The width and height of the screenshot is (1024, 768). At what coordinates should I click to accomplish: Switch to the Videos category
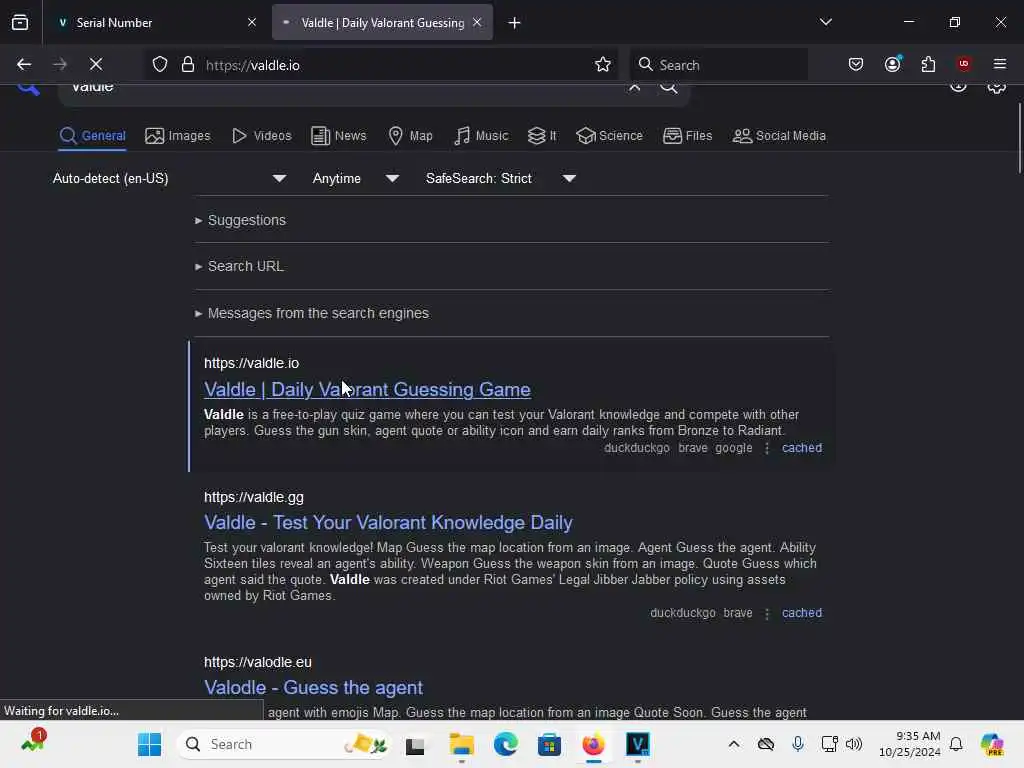(262, 136)
